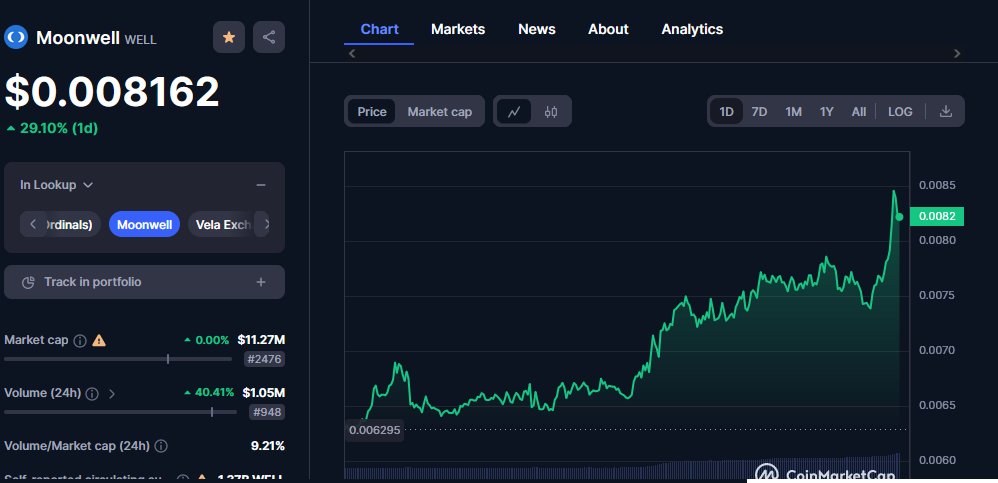The width and height of the screenshot is (998, 483).
Task: Click the Volume rank slider bar
Action: pos(120,412)
